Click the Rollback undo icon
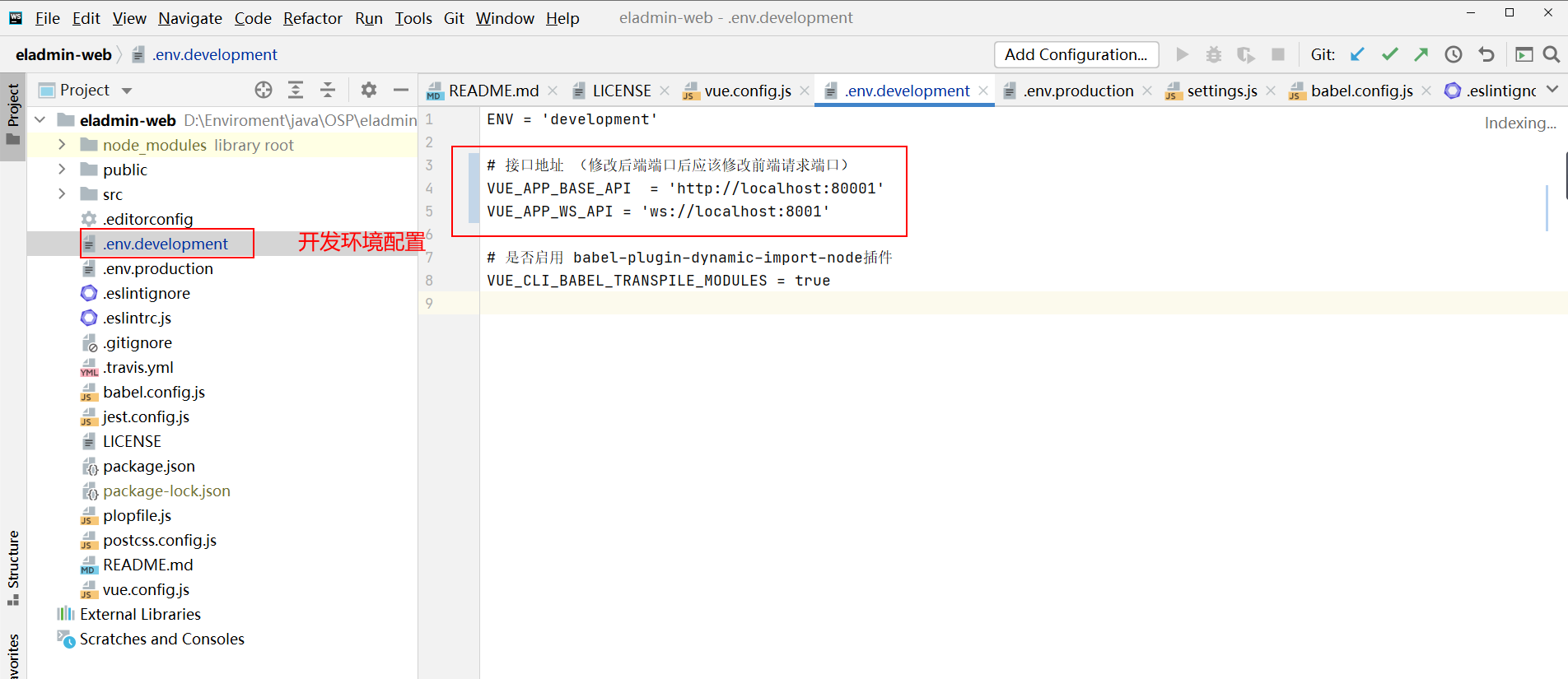The image size is (1568, 679). pyautogui.click(x=1486, y=54)
